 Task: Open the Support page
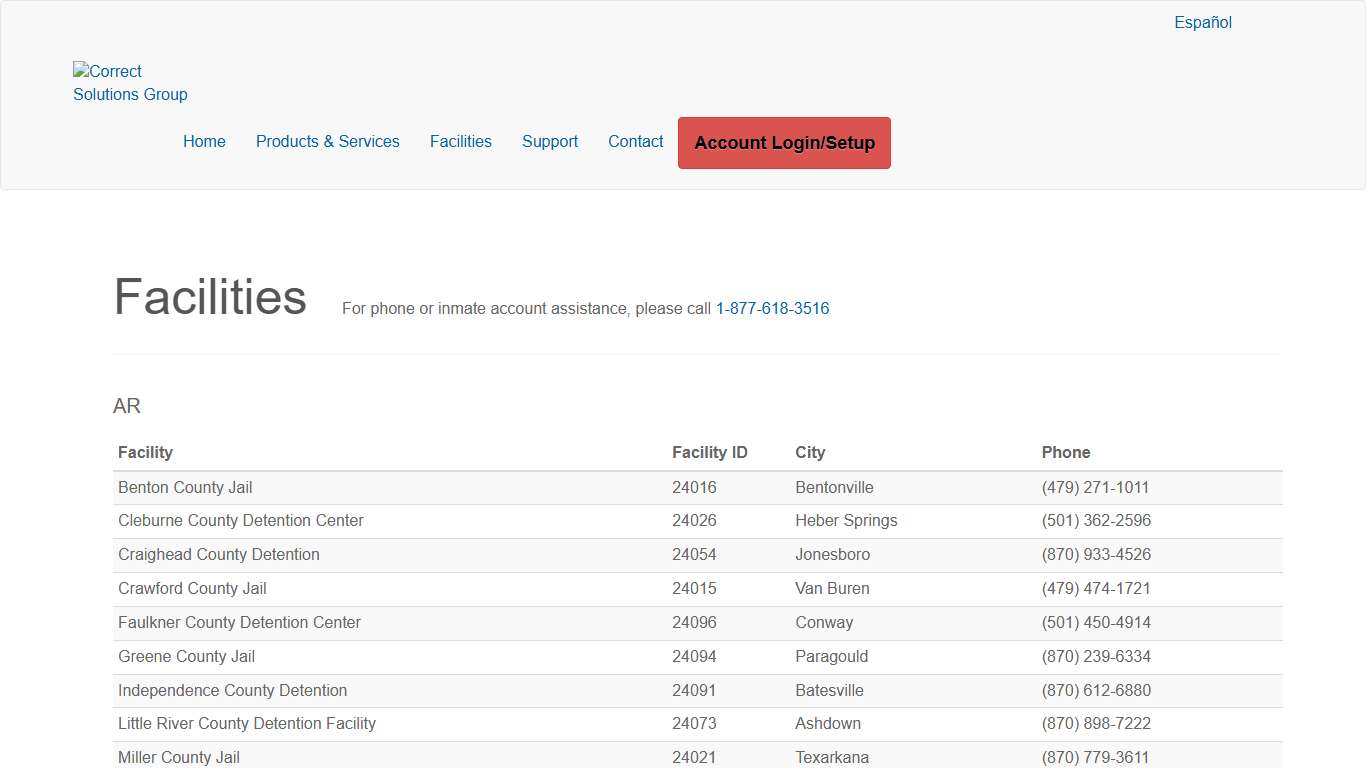click(549, 141)
